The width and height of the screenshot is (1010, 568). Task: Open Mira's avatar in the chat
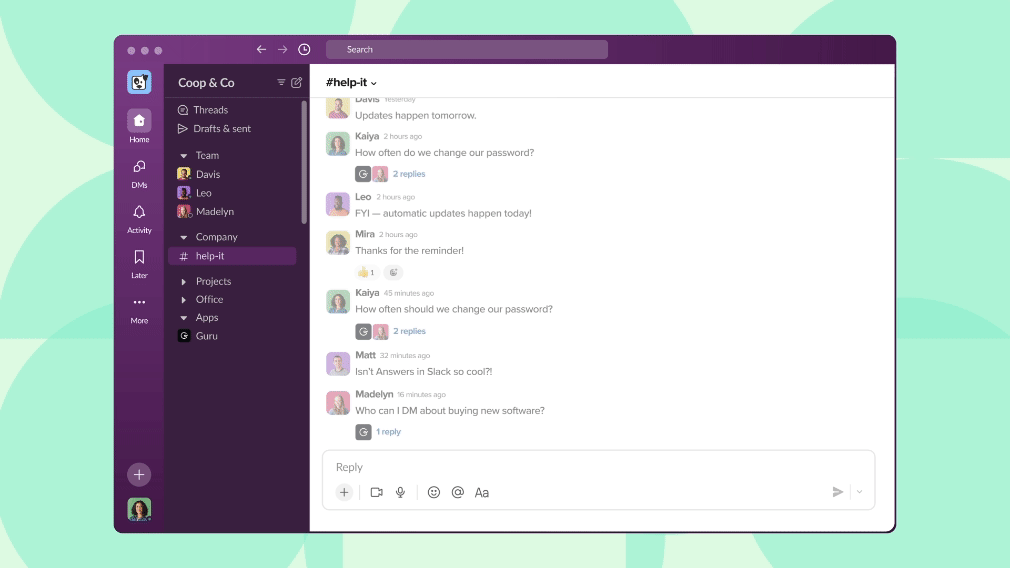click(x=338, y=243)
